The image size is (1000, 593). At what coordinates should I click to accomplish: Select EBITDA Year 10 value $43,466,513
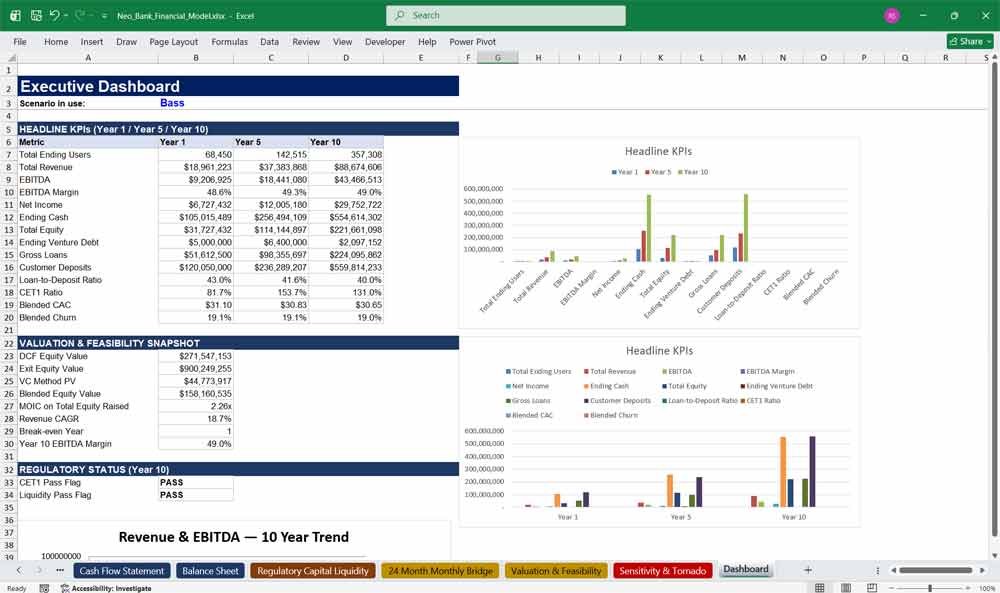[x=346, y=180]
